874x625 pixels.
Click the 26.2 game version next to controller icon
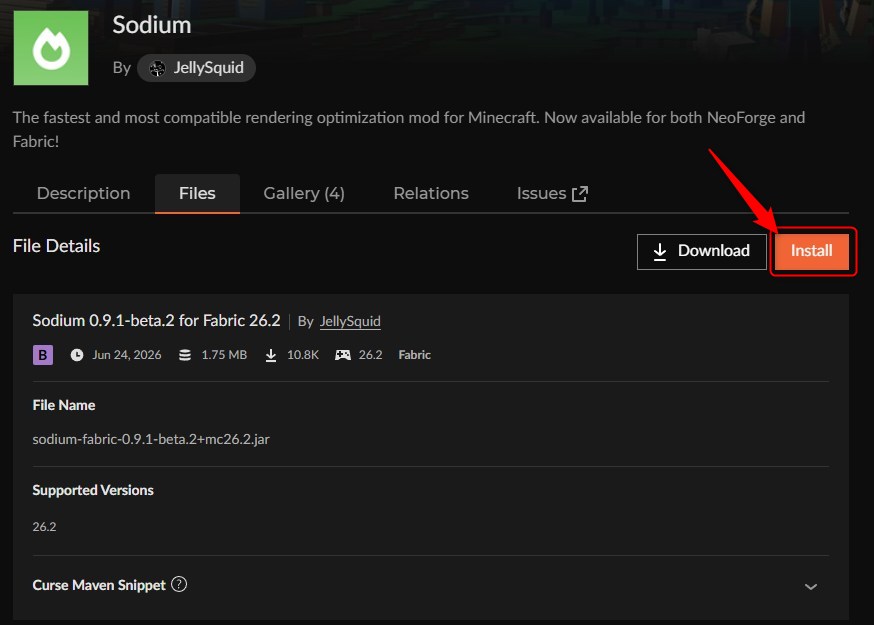371,355
